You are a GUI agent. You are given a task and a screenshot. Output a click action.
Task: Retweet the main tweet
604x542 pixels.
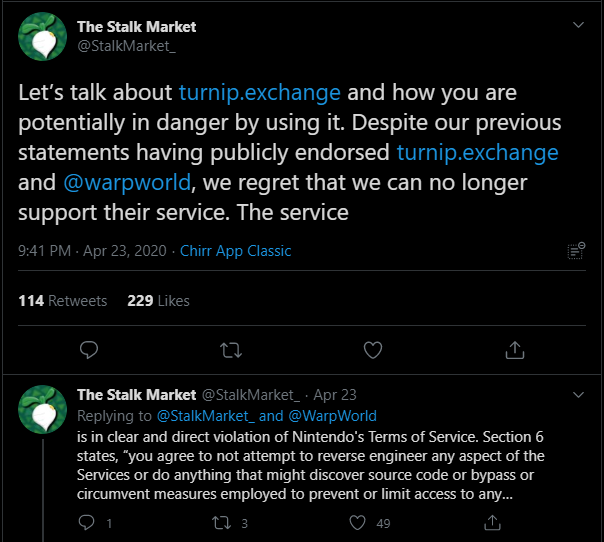tap(230, 350)
